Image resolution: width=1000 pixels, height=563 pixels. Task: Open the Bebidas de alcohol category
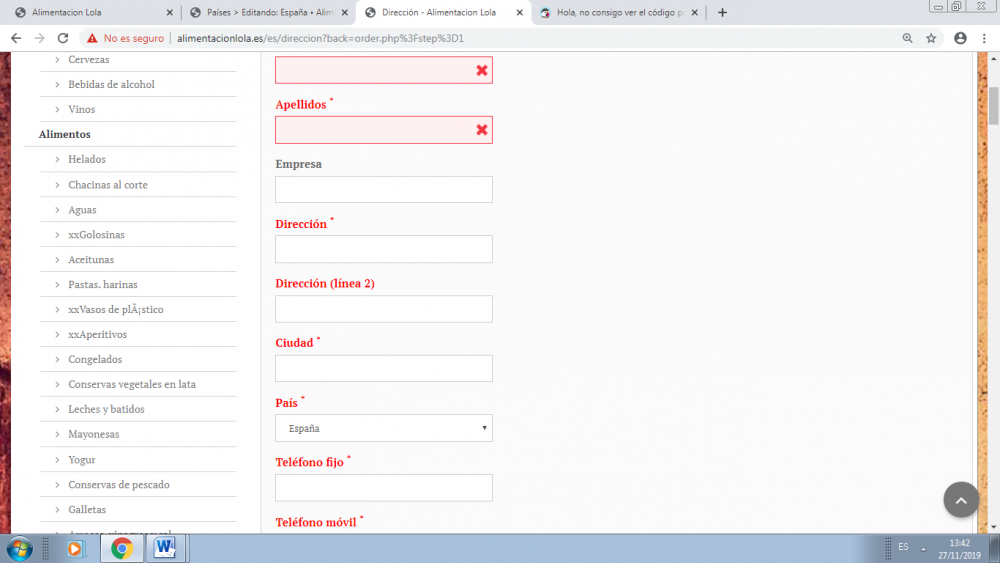tap(111, 84)
